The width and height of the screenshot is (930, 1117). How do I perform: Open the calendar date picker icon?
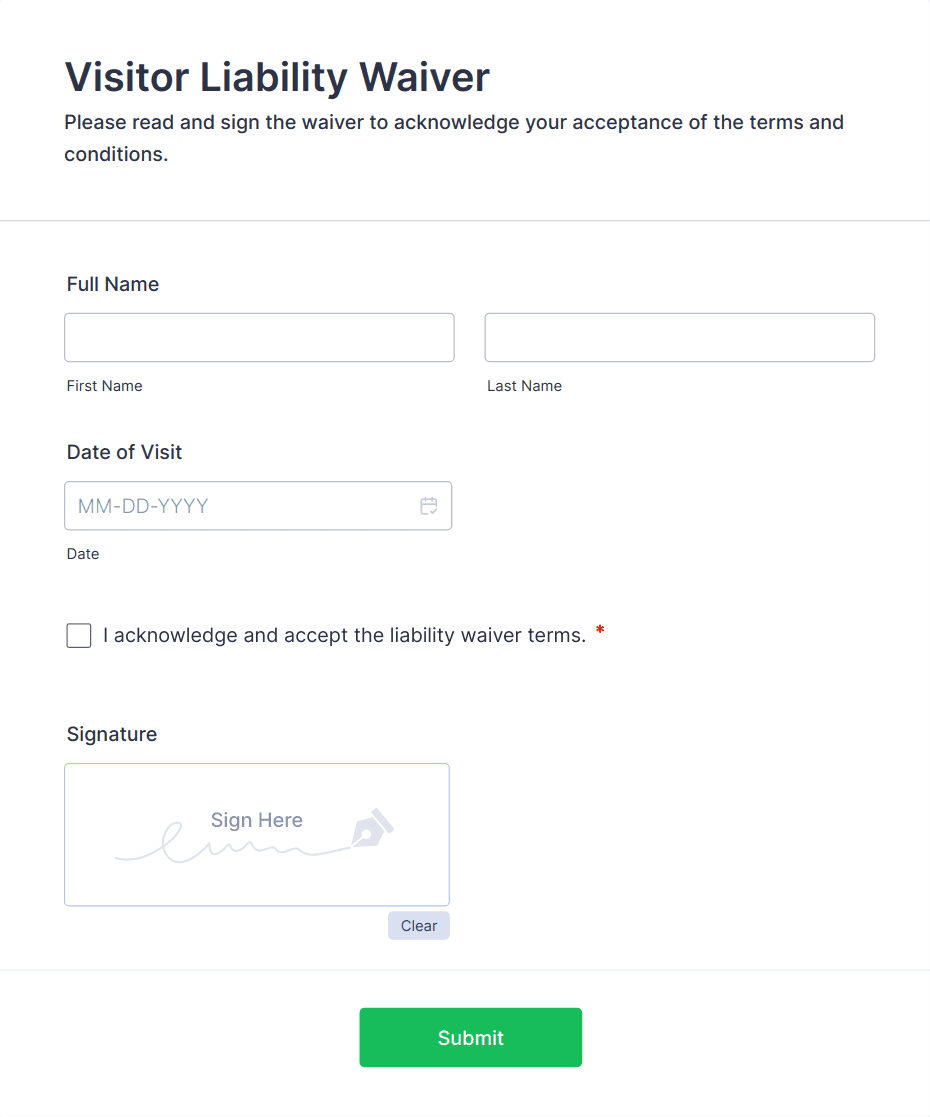[429, 506]
